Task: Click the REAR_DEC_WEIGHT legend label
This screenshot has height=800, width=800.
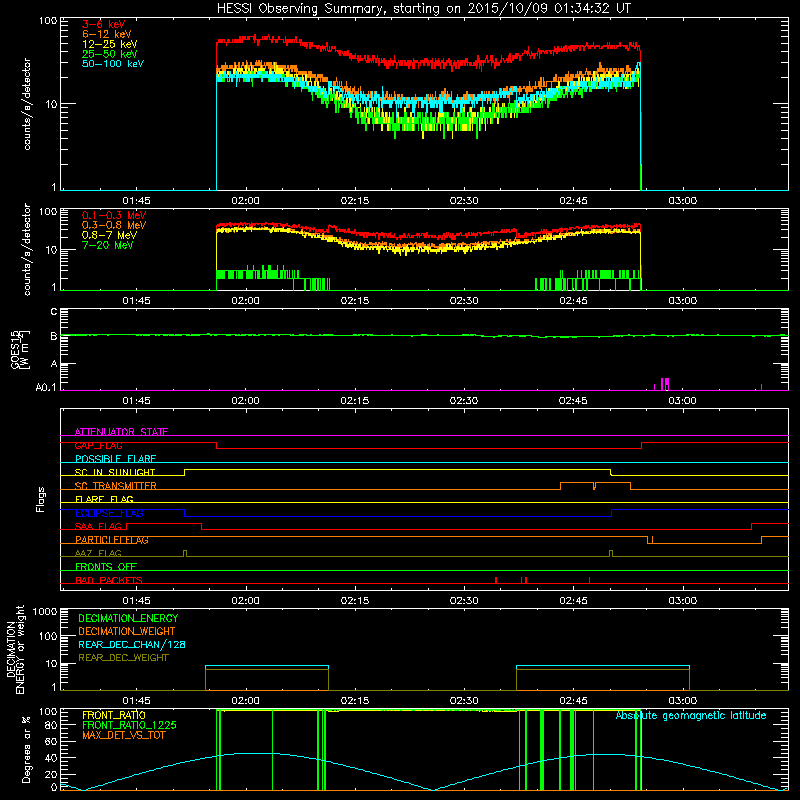Action: coord(123,658)
